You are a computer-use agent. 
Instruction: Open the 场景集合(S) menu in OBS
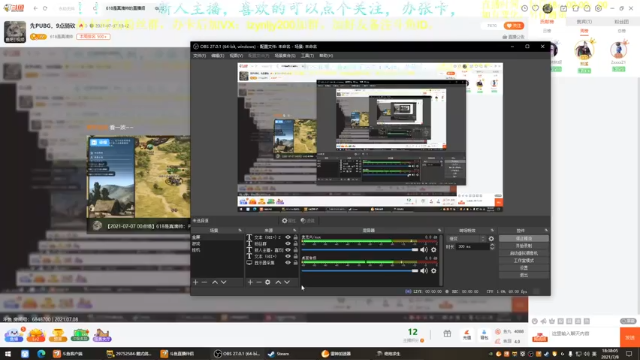[x=285, y=56]
